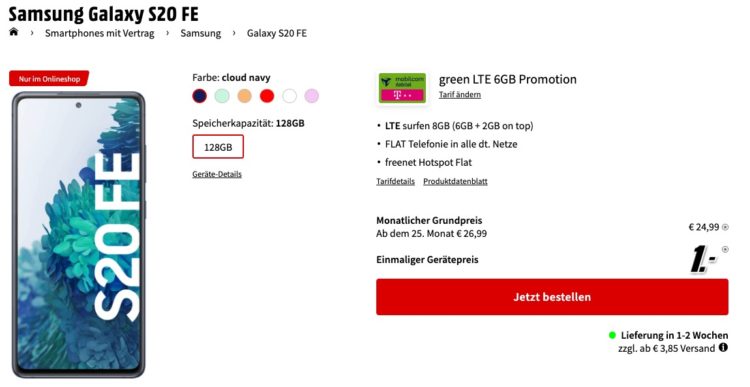Go to home via house icon
The image size is (750, 387).
[x=13, y=32]
